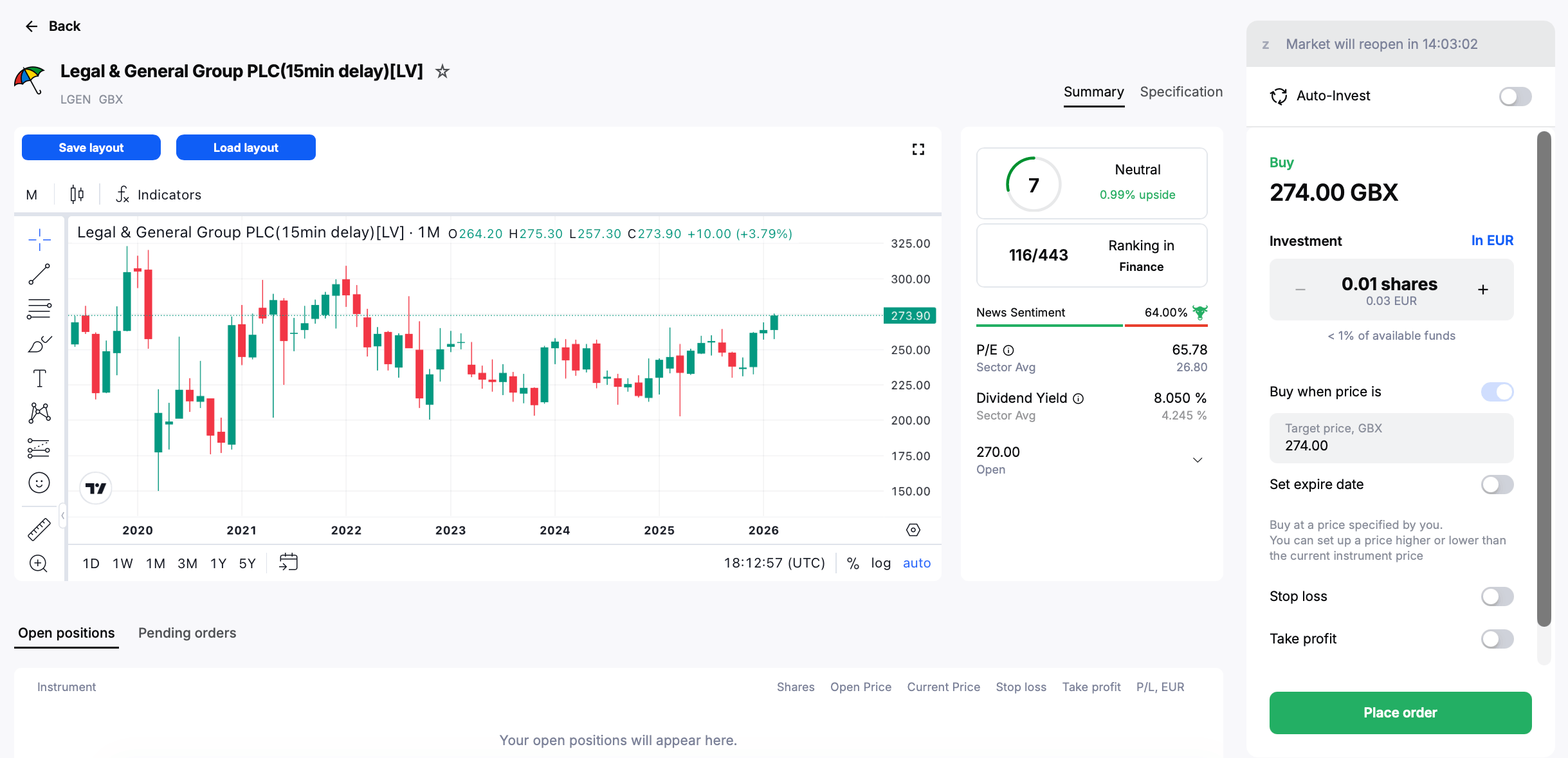Turn on the Stop loss switch
The image size is (1568, 758).
(1497, 596)
